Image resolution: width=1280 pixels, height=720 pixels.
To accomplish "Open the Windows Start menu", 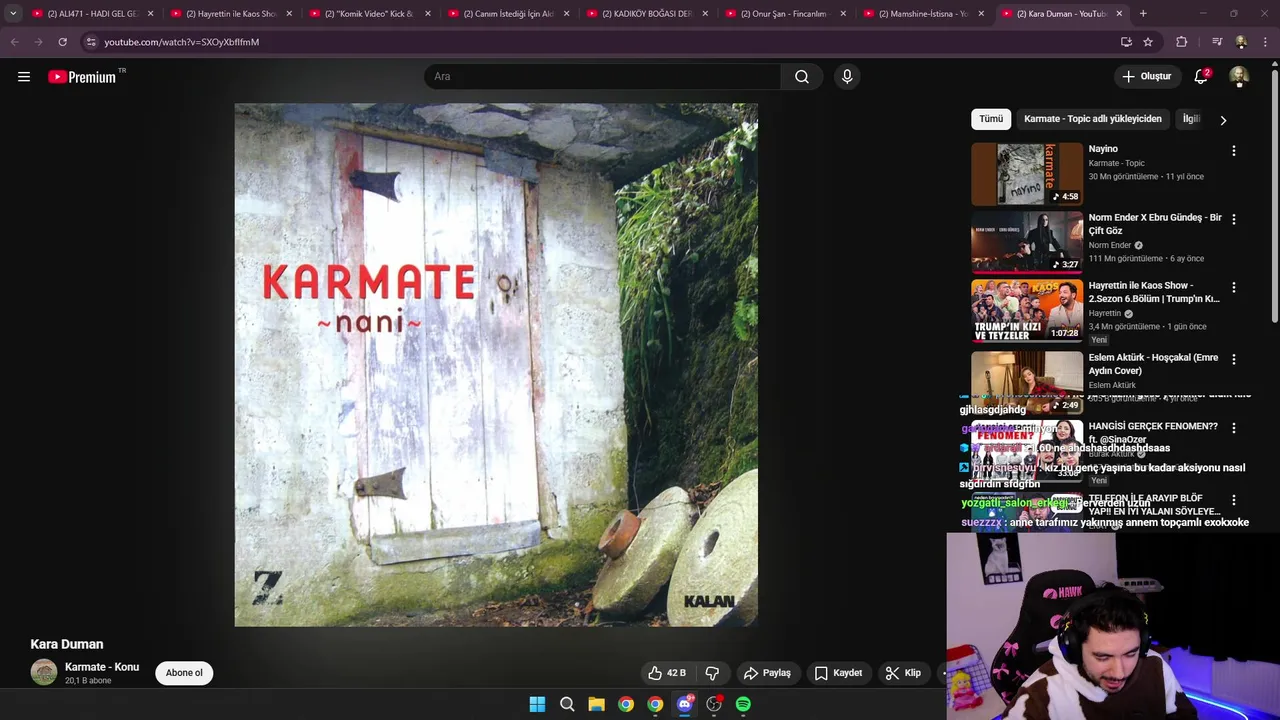I will click(x=537, y=704).
